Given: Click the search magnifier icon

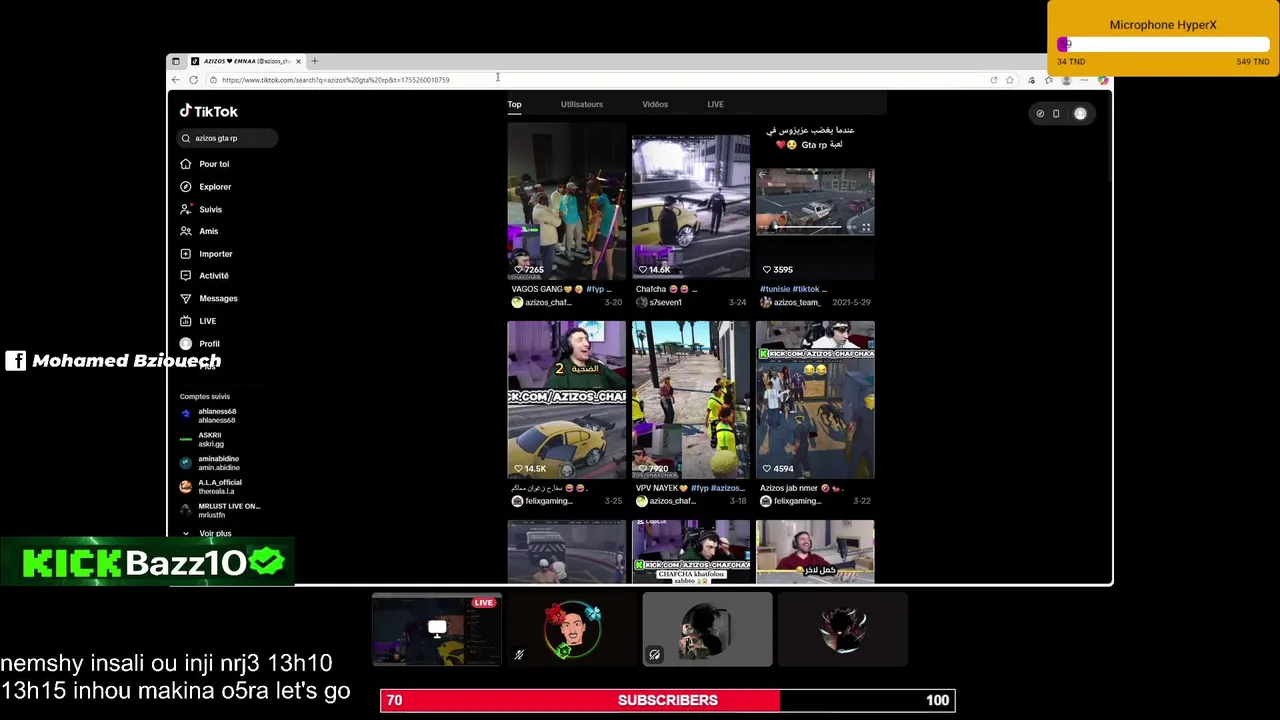Looking at the screenshot, I should [x=186, y=138].
